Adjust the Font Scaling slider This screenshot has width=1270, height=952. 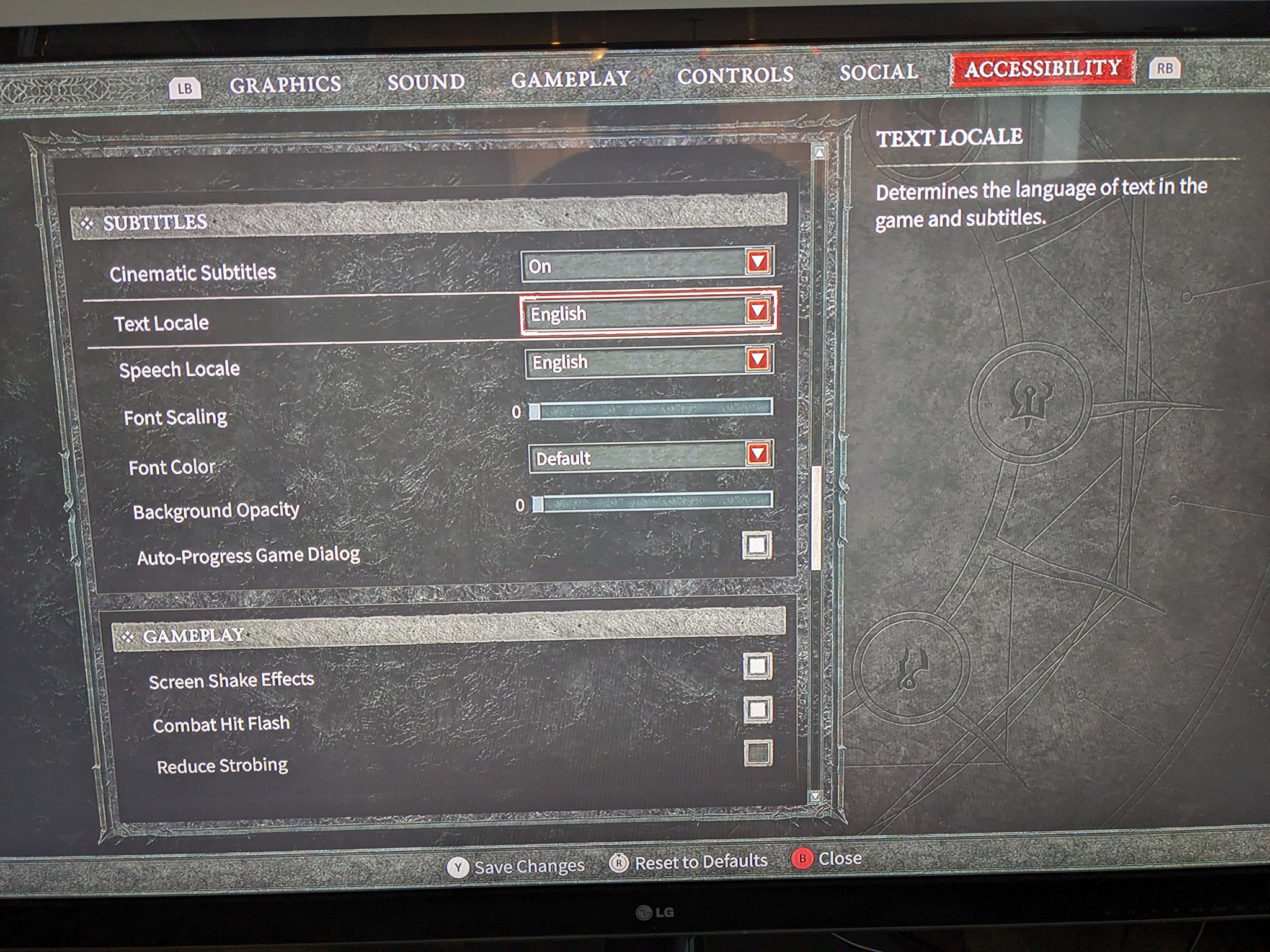pyautogui.click(x=524, y=412)
